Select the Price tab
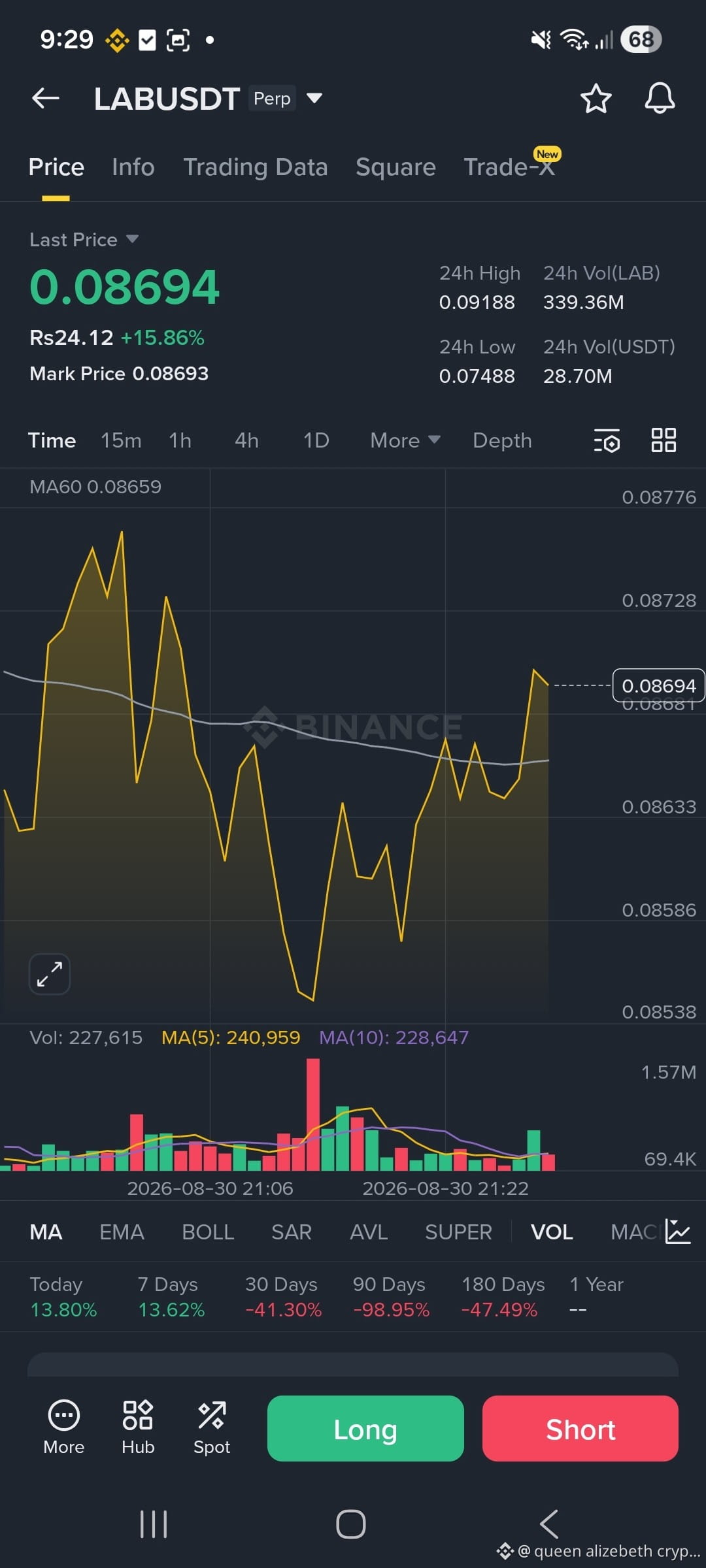706x1568 pixels. coord(56,167)
